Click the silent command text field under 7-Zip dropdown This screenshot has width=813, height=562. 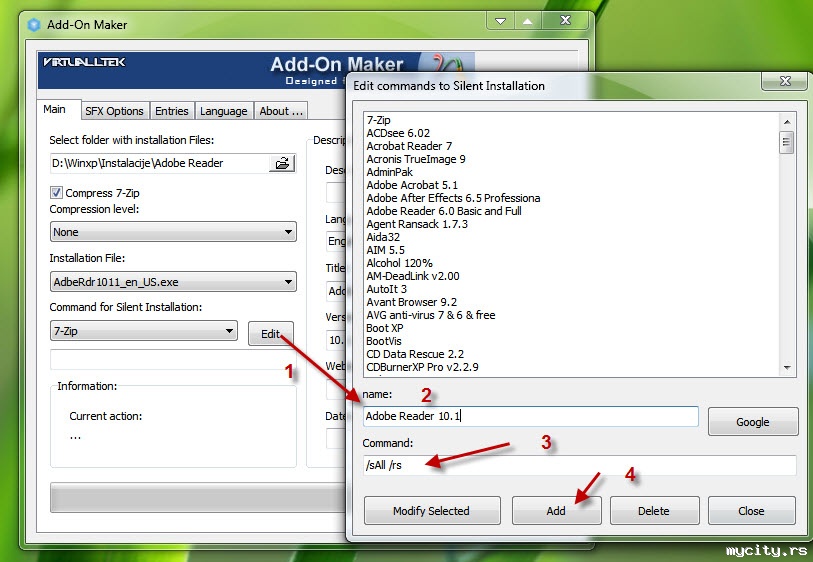(173, 359)
